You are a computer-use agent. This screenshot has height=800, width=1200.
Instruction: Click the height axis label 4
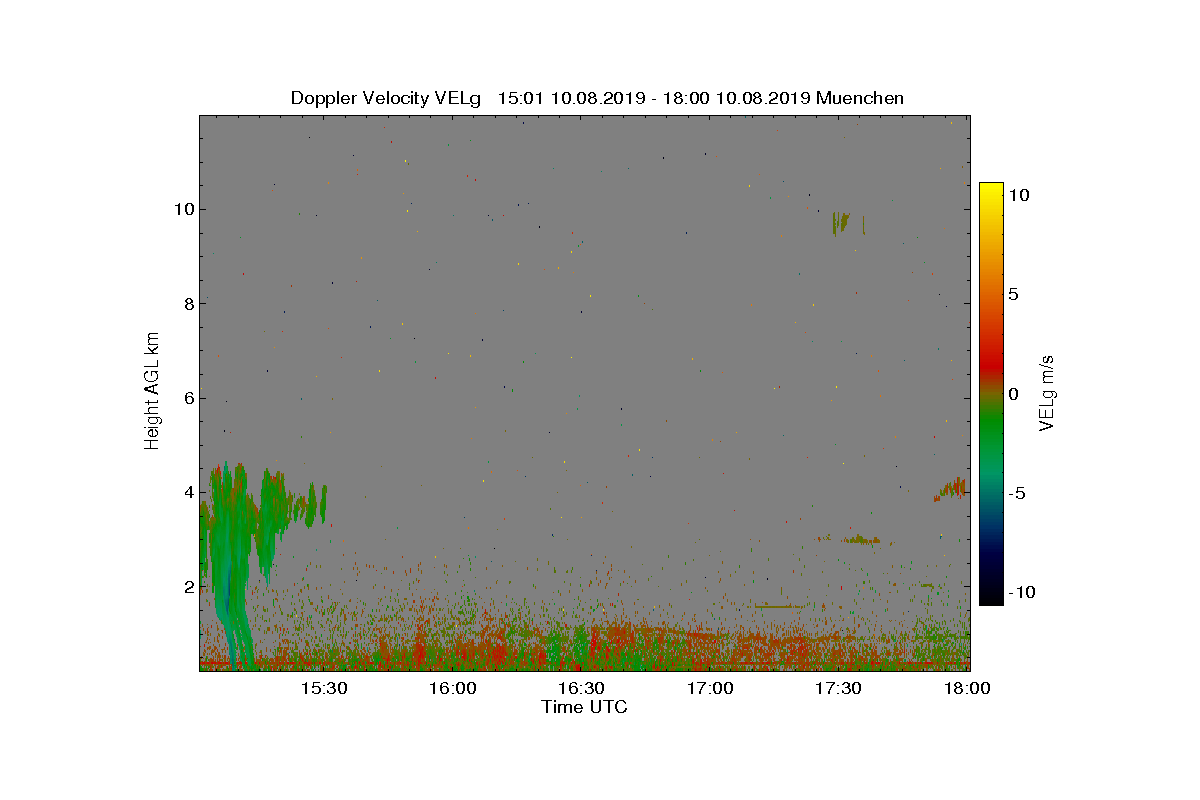coord(187,492)
